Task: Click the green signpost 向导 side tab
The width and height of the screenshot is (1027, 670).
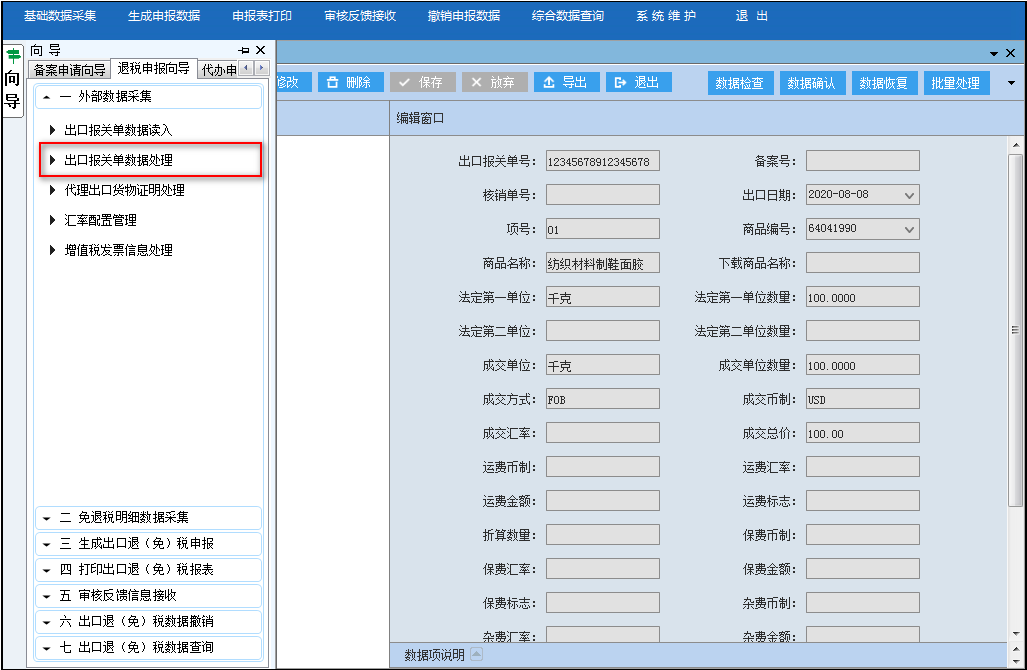Action: coord(13,80)
